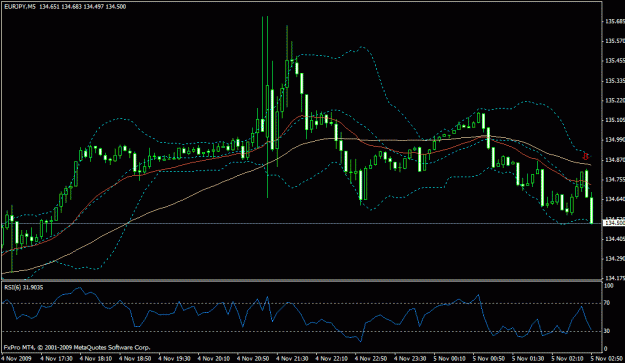Viewport: 625px width, 363px height.
Task: Click the 4 Nov 22:10 time label
Action: (332, 358)
